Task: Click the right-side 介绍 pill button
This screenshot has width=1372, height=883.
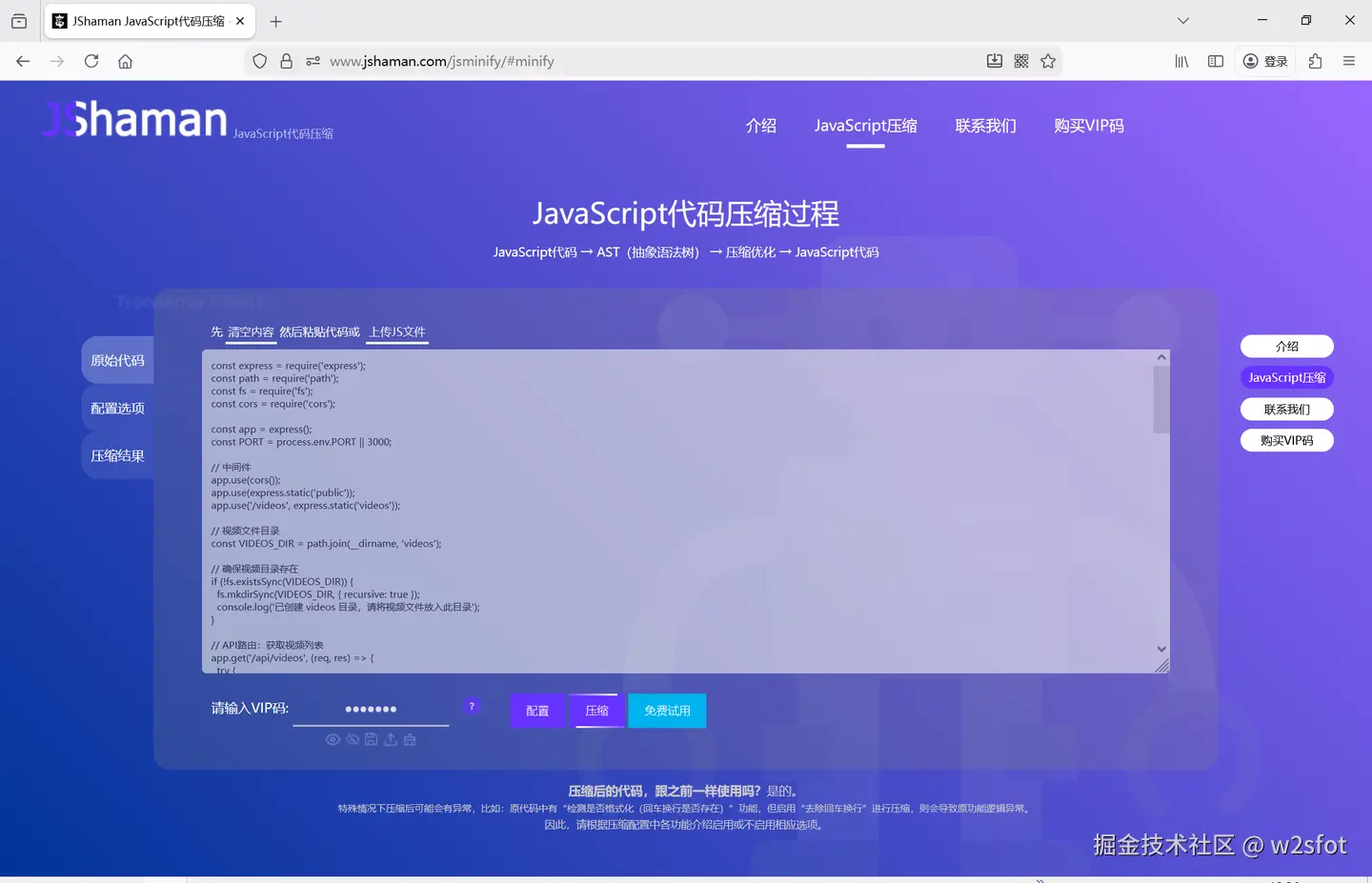Action: tap(1287, 346)
